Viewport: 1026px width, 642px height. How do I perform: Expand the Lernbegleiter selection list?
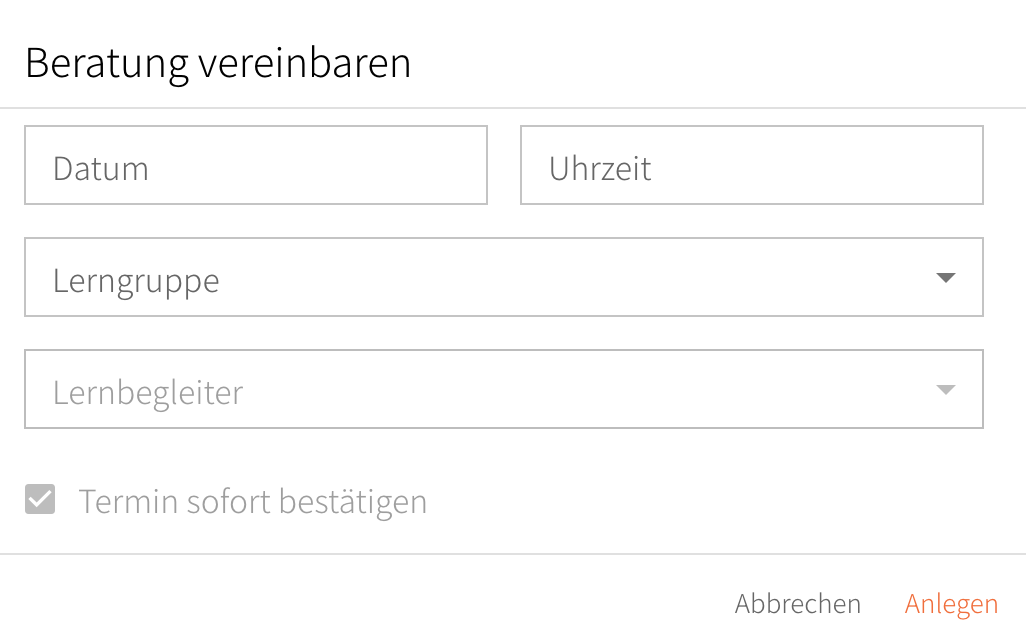[x=503, y=389]
